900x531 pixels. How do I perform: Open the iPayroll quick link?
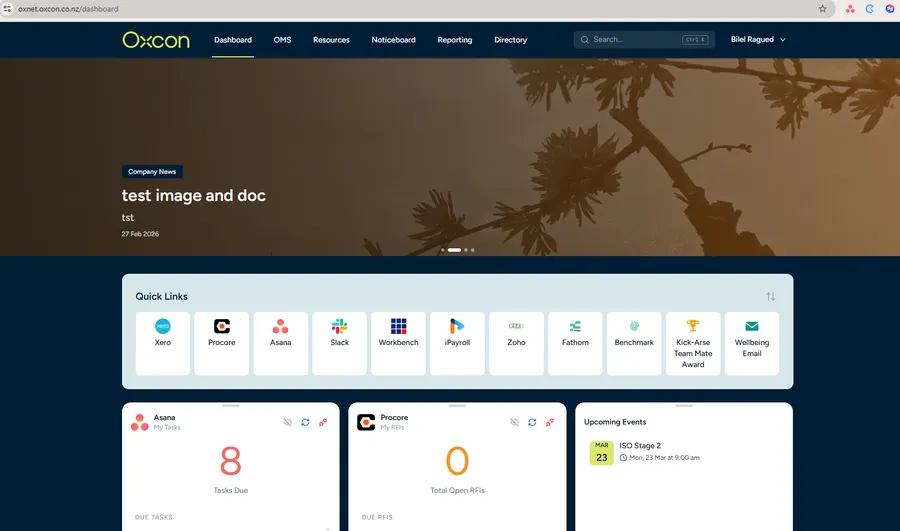tap(457, 343)
